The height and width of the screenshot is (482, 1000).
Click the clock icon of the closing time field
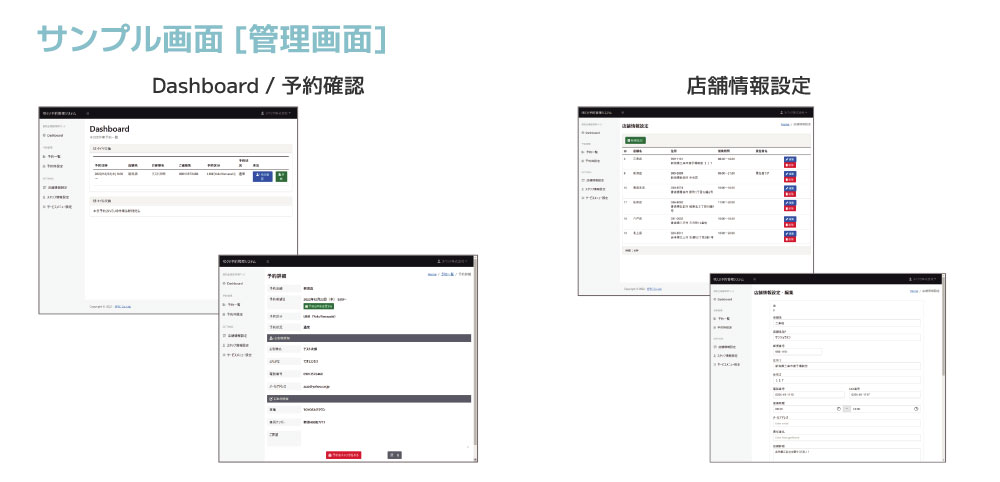pos(916,408)
